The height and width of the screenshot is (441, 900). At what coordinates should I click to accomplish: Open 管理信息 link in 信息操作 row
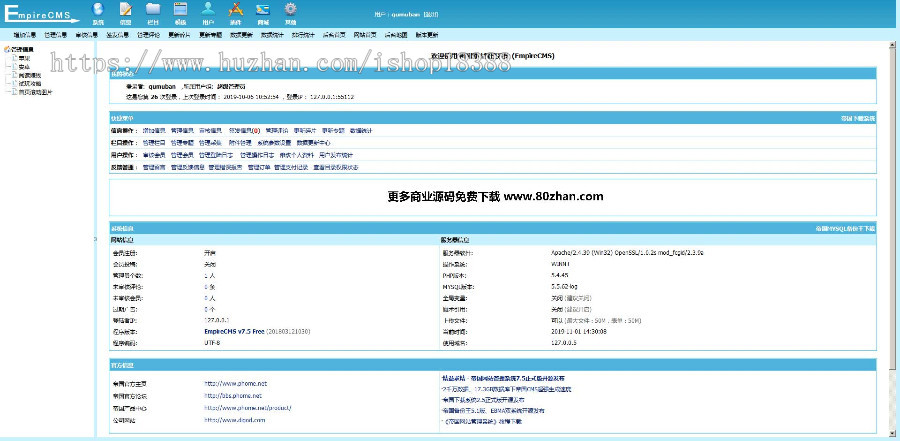(183, 130)
